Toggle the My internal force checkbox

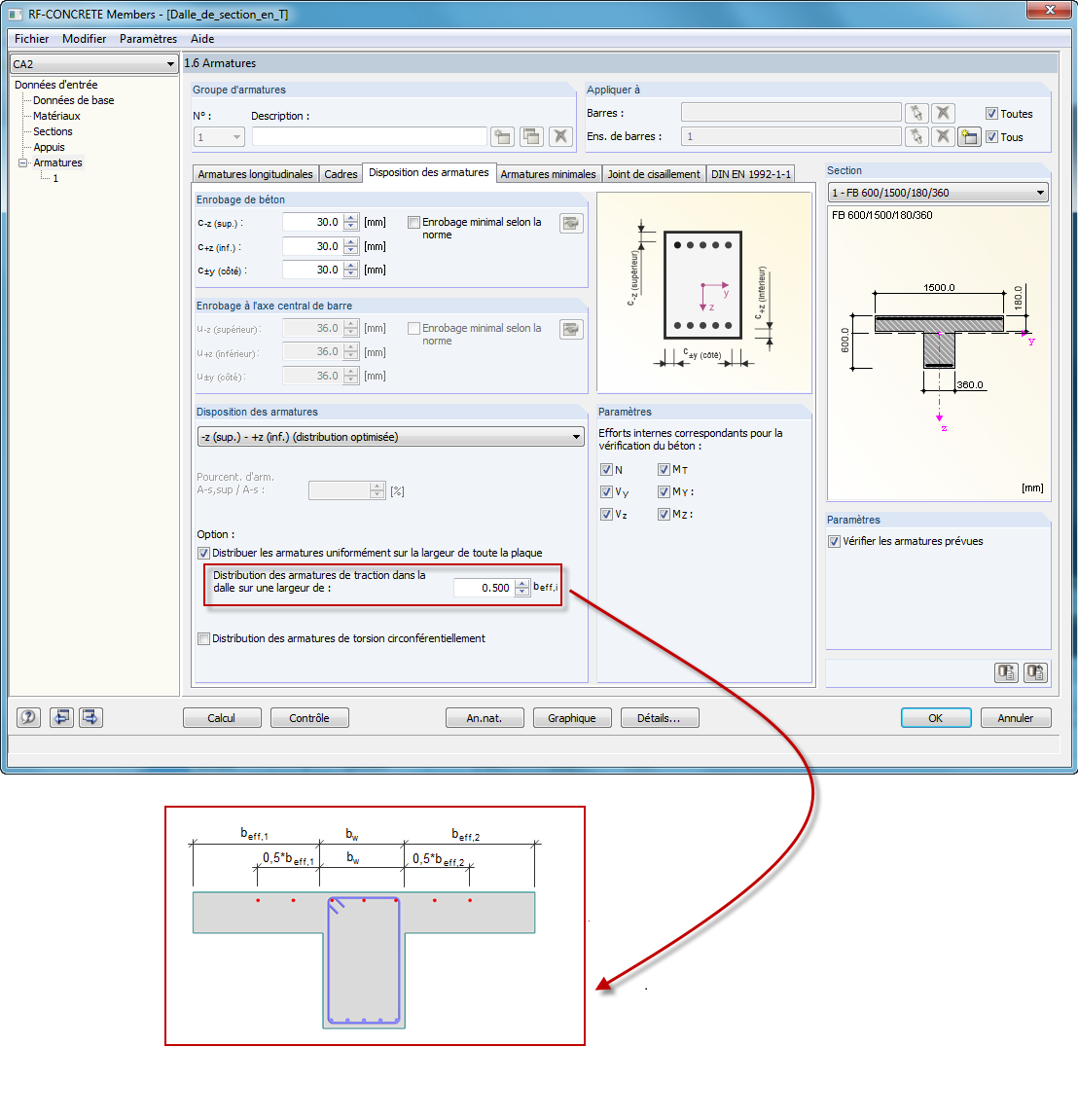(x=664, y=491)
